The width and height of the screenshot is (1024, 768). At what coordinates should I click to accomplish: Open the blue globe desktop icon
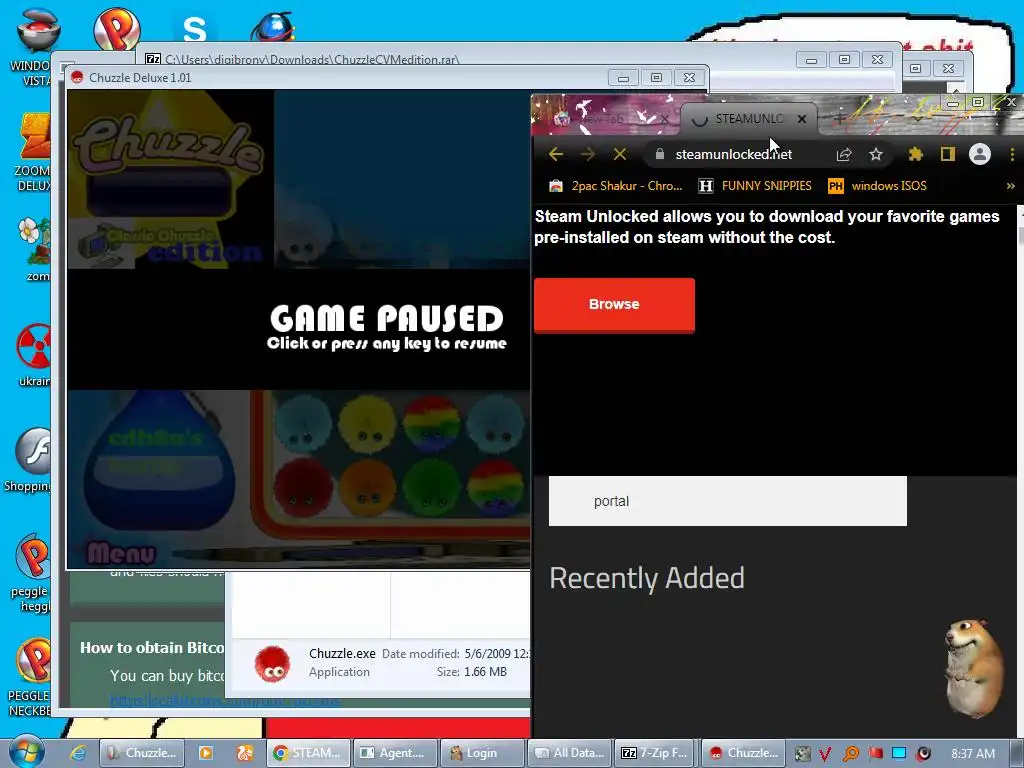(273, 27)
